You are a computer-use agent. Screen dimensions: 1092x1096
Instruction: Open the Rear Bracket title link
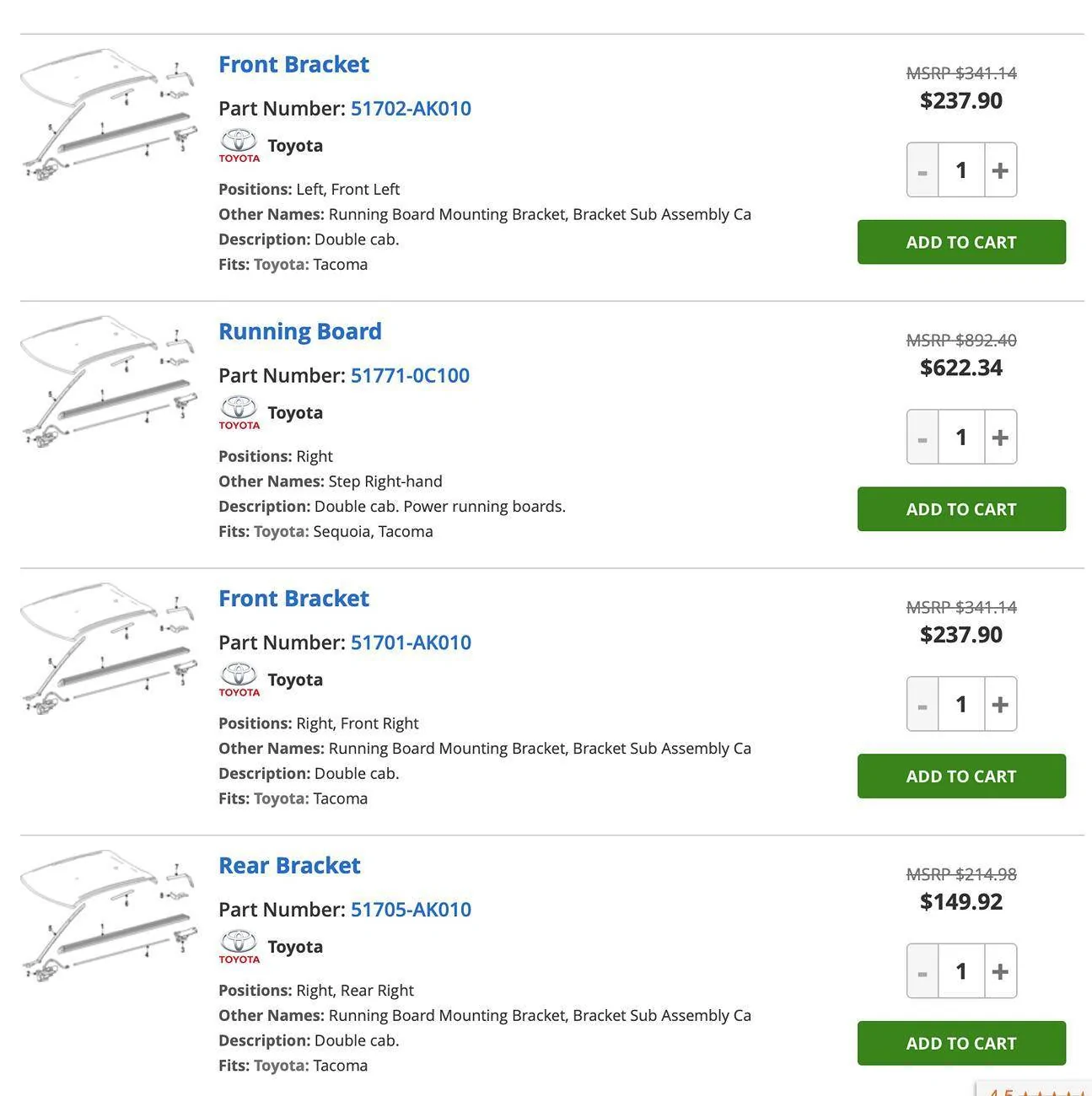coord(289,866)
